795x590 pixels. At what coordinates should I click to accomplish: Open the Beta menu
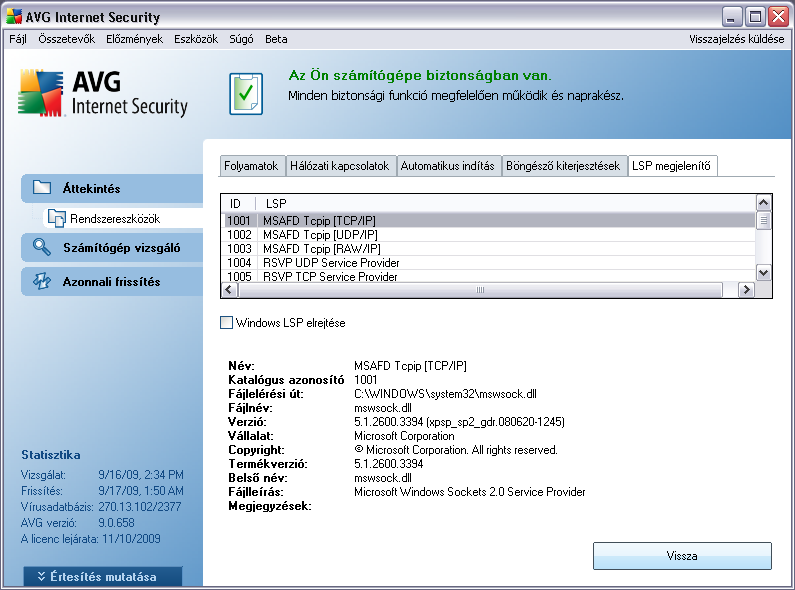click(x=276, y=39)
